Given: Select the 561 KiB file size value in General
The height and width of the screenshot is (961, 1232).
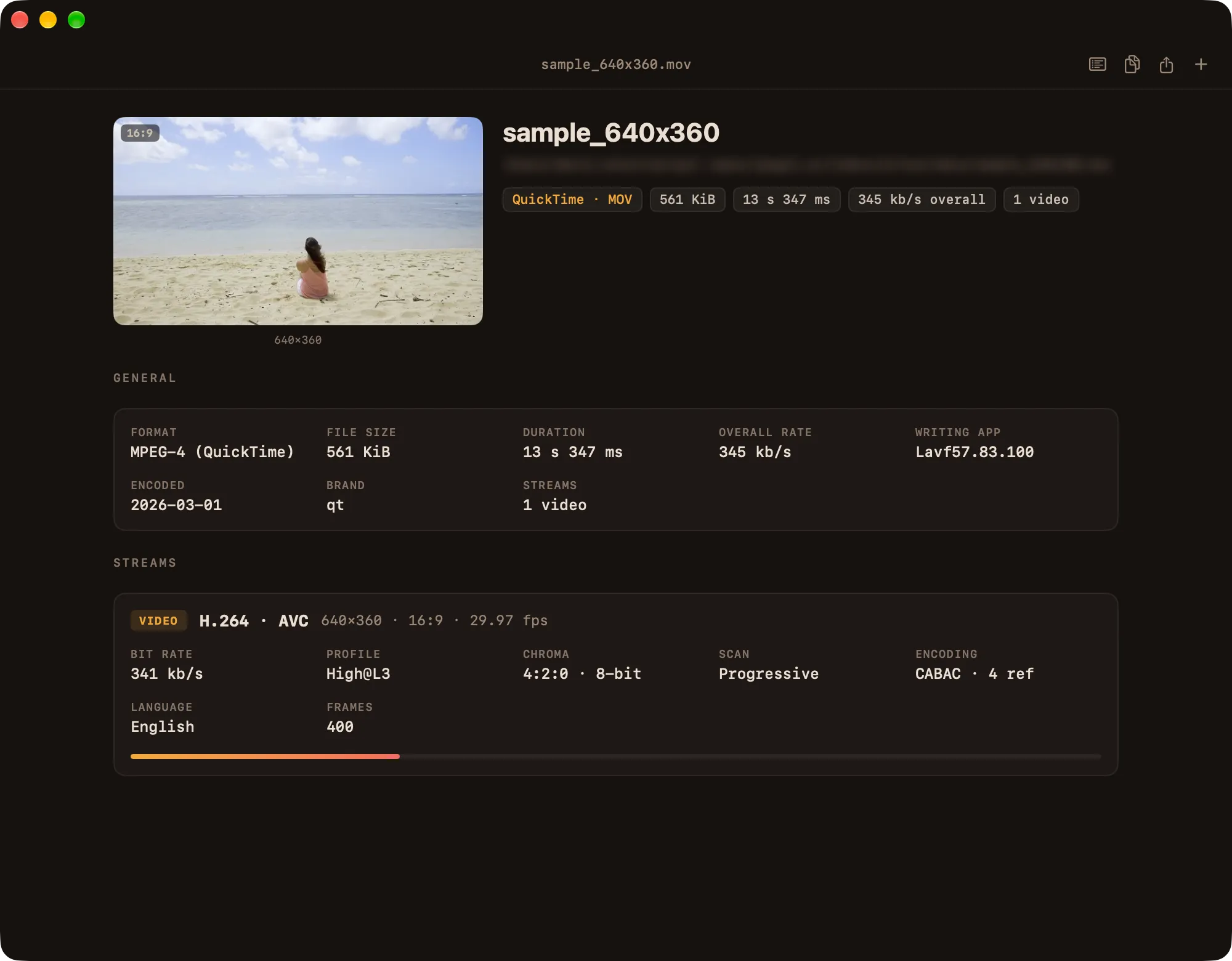Looking at the screenshot, I should [359, 452].
